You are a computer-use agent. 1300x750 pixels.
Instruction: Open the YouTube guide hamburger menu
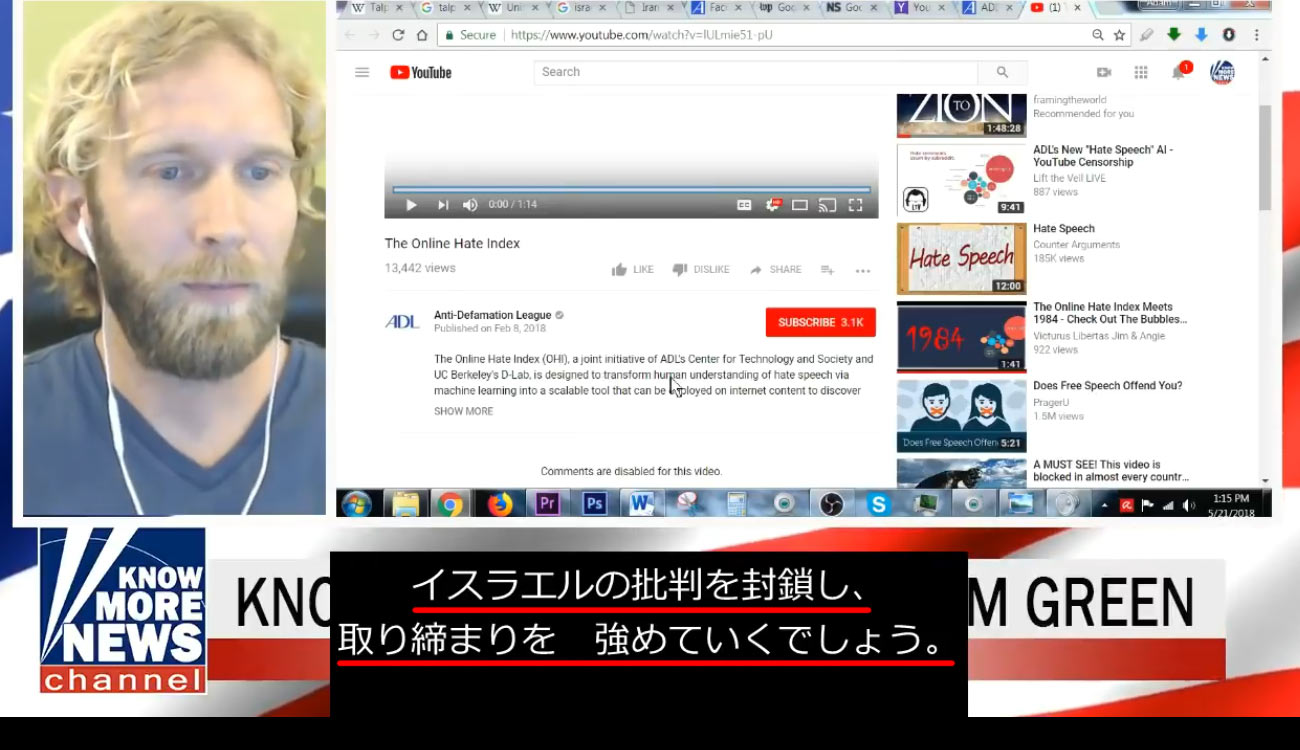click(362, 72)
